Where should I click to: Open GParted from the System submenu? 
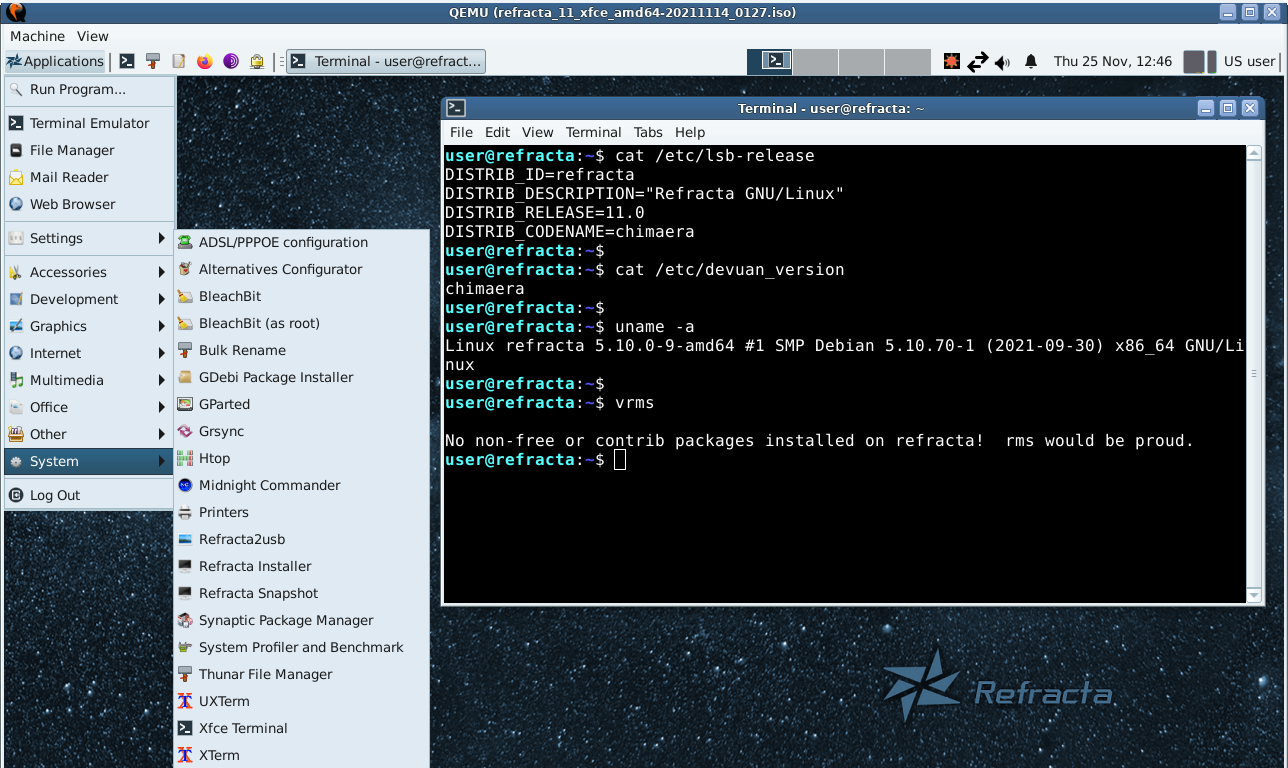tap(302, 404)
